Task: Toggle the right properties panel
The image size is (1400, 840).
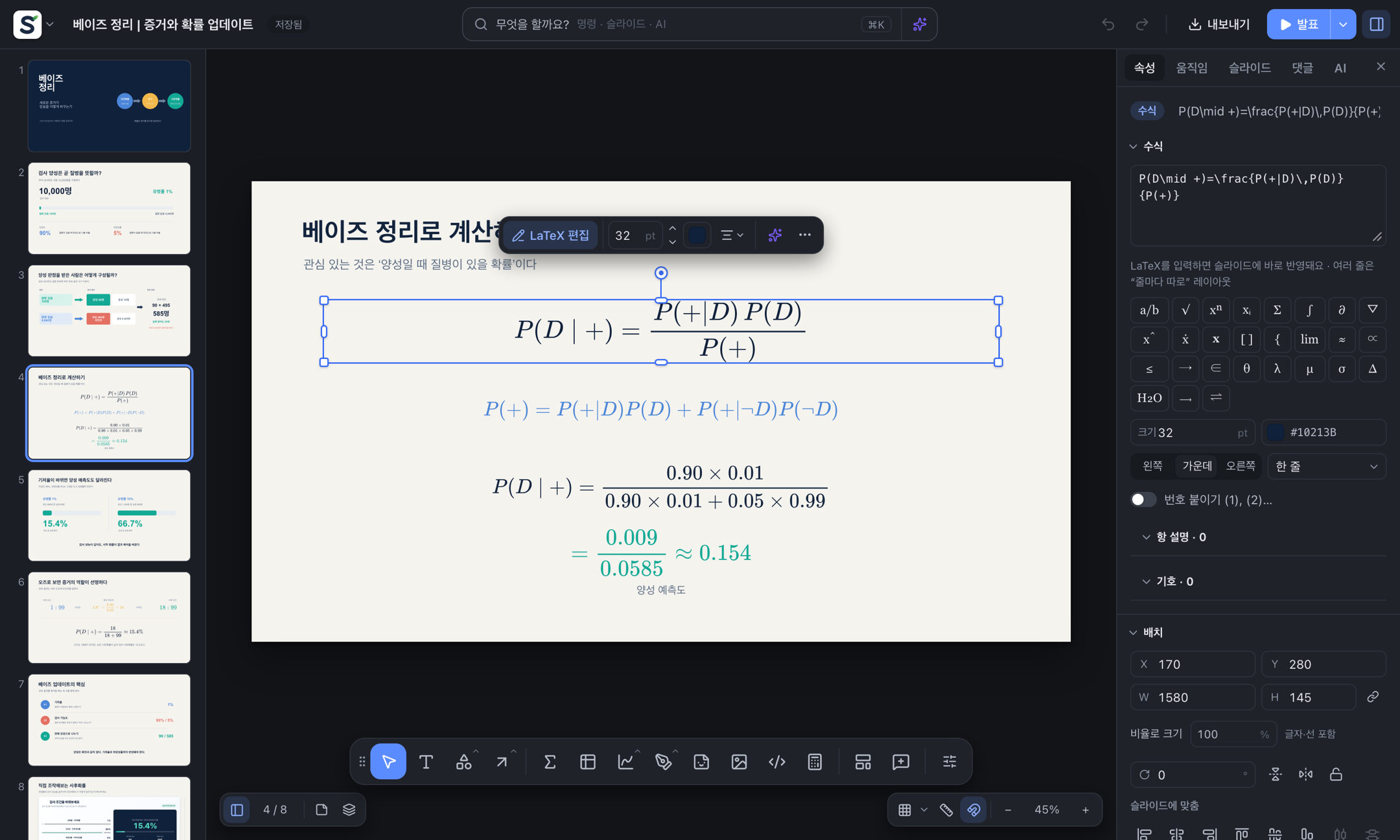Action: 1377,25
